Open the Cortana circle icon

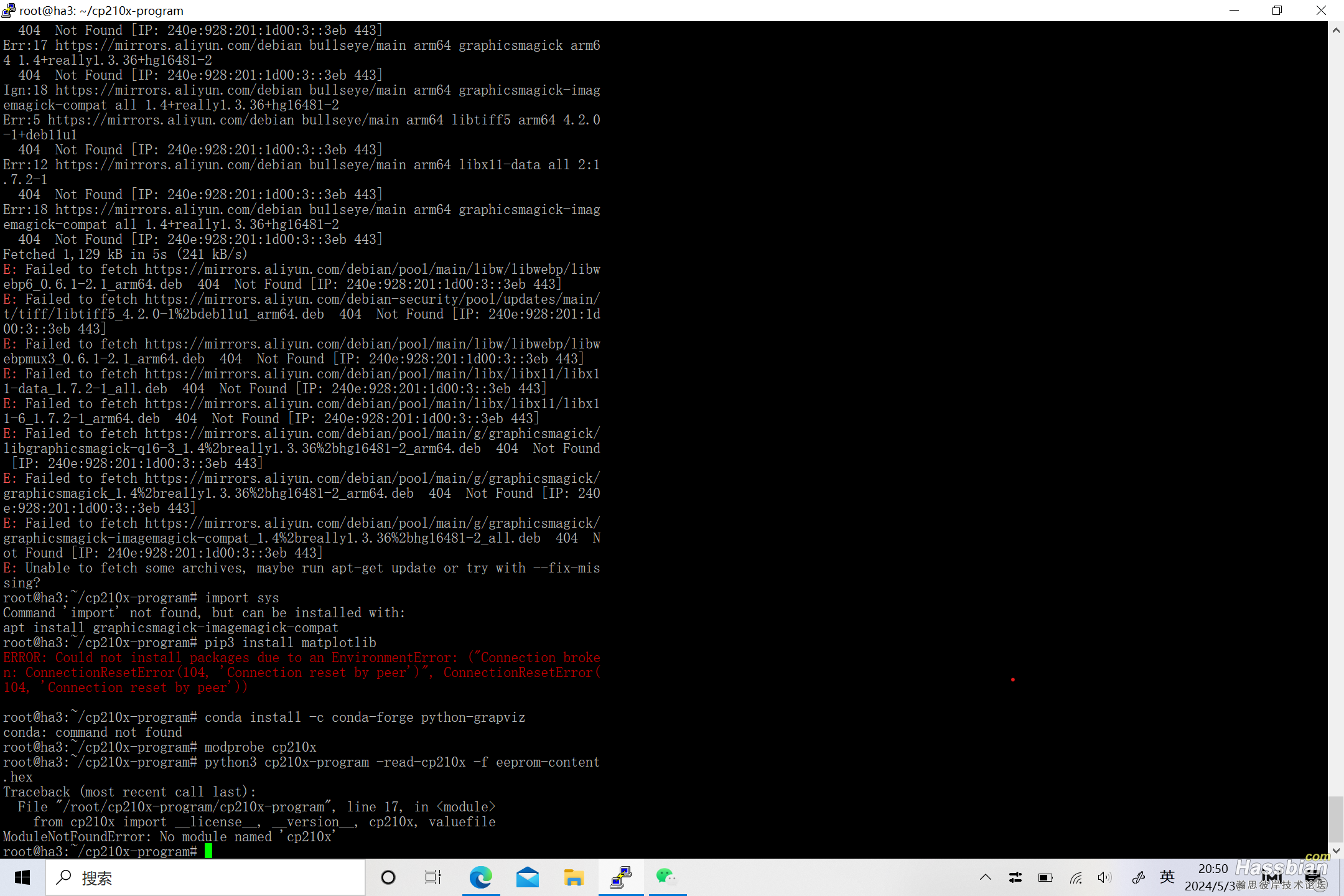pyautogui.click(x=388, y=877)
